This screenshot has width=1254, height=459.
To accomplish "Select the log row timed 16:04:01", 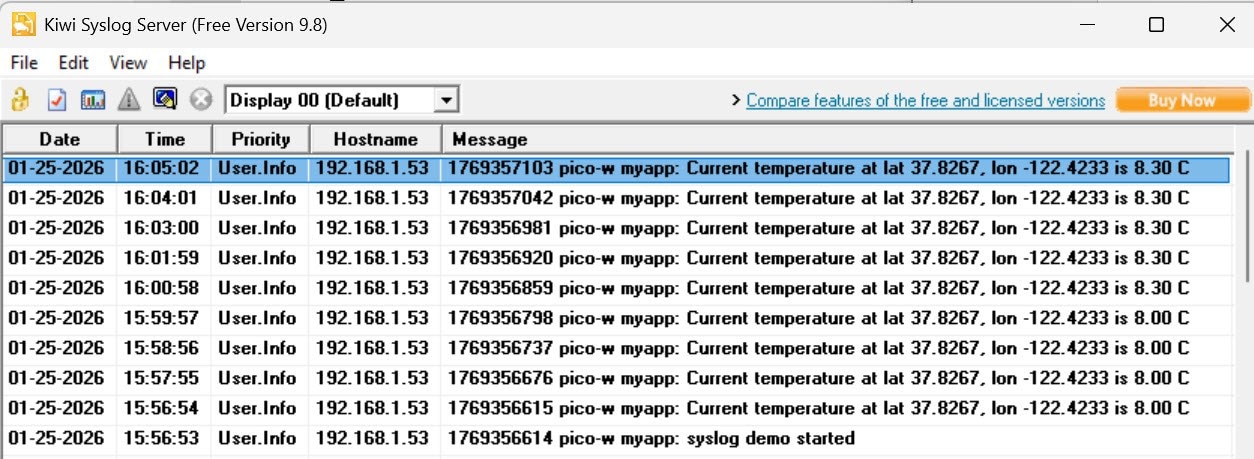I will (616, 198).
